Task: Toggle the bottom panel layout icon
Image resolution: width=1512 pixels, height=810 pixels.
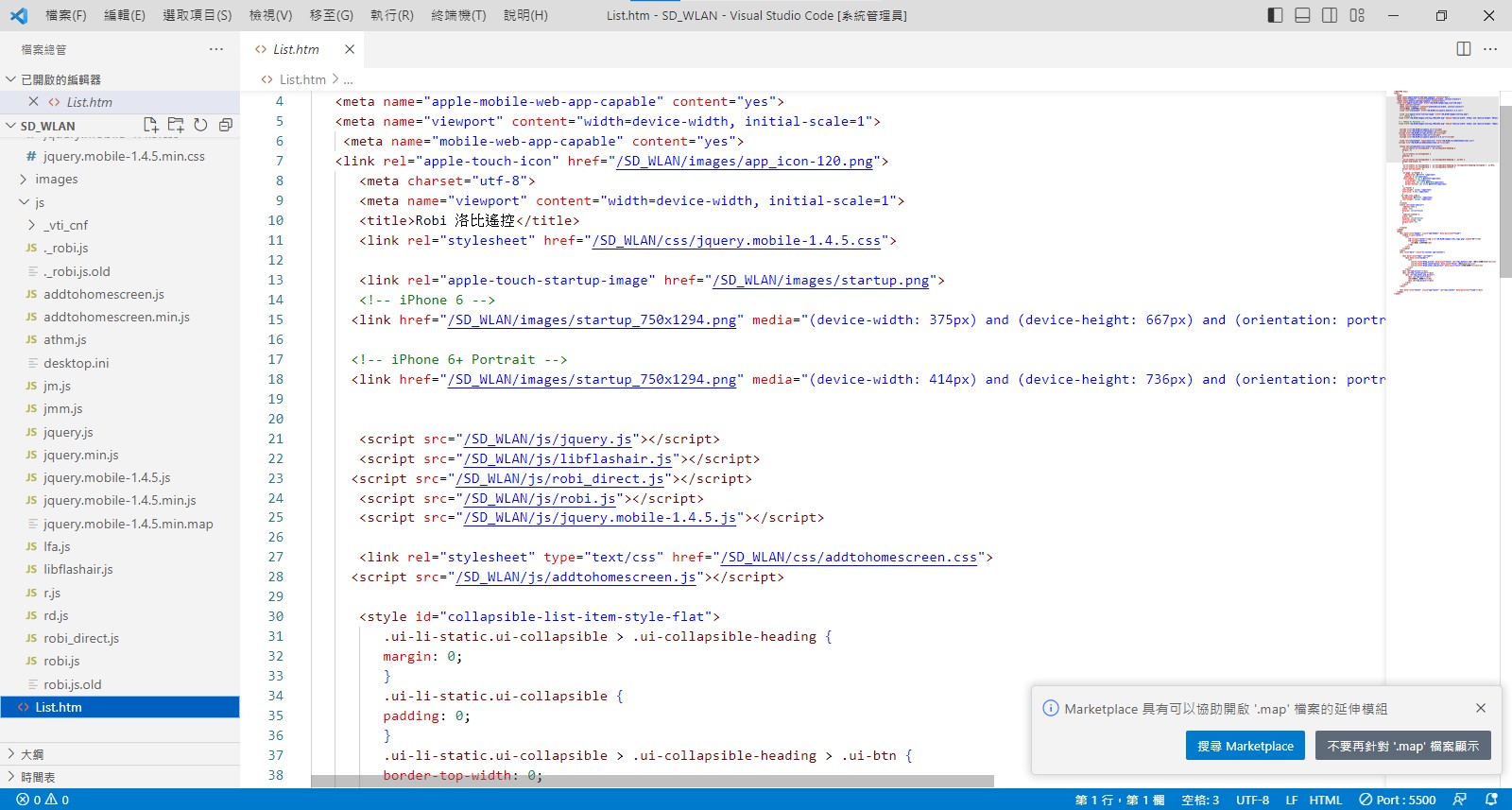Action: point(1302,15)
